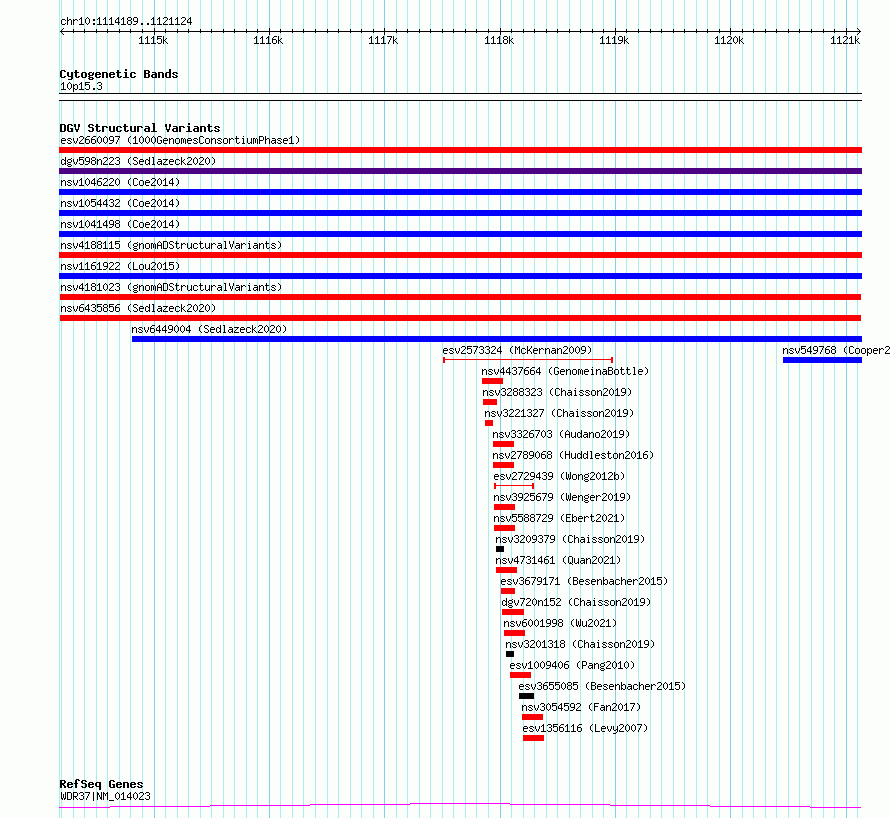
Task: Click the nsv1054432 (Coe2014) label
Action: pos(120,203)
